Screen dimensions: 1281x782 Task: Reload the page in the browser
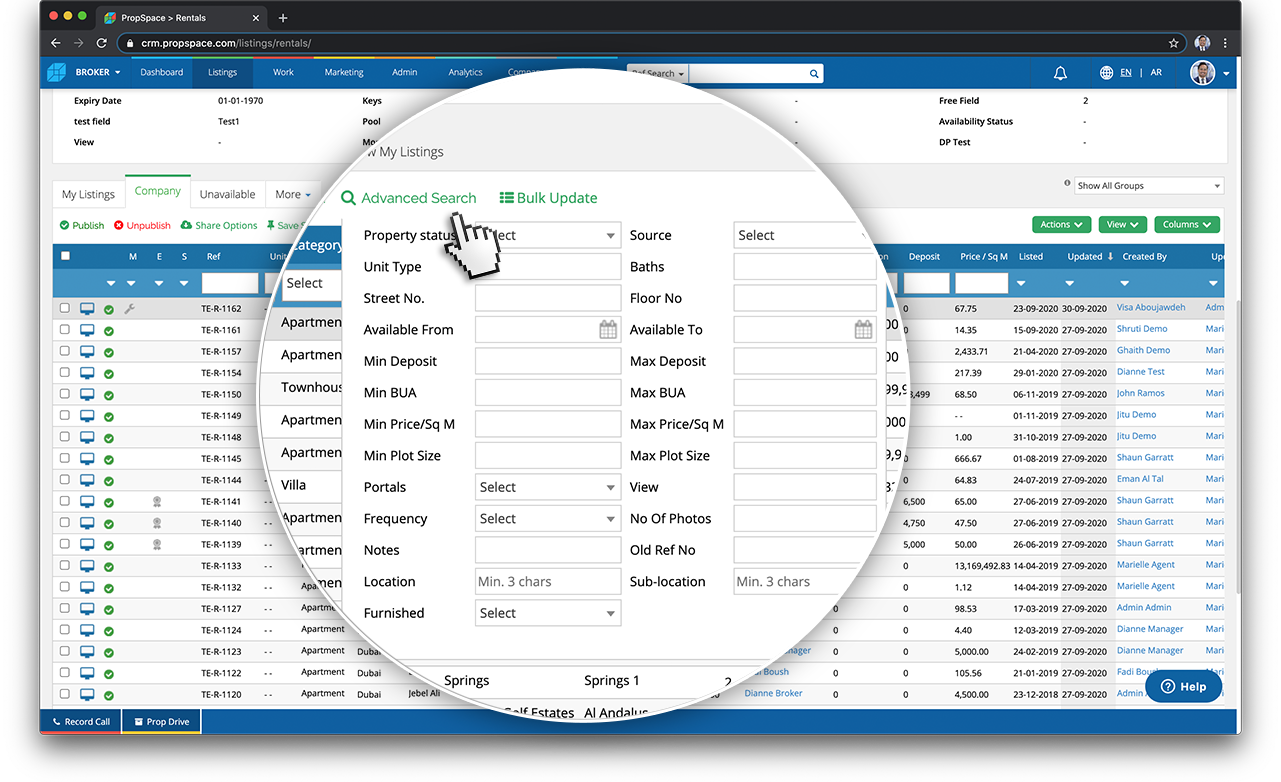point(101,43)
